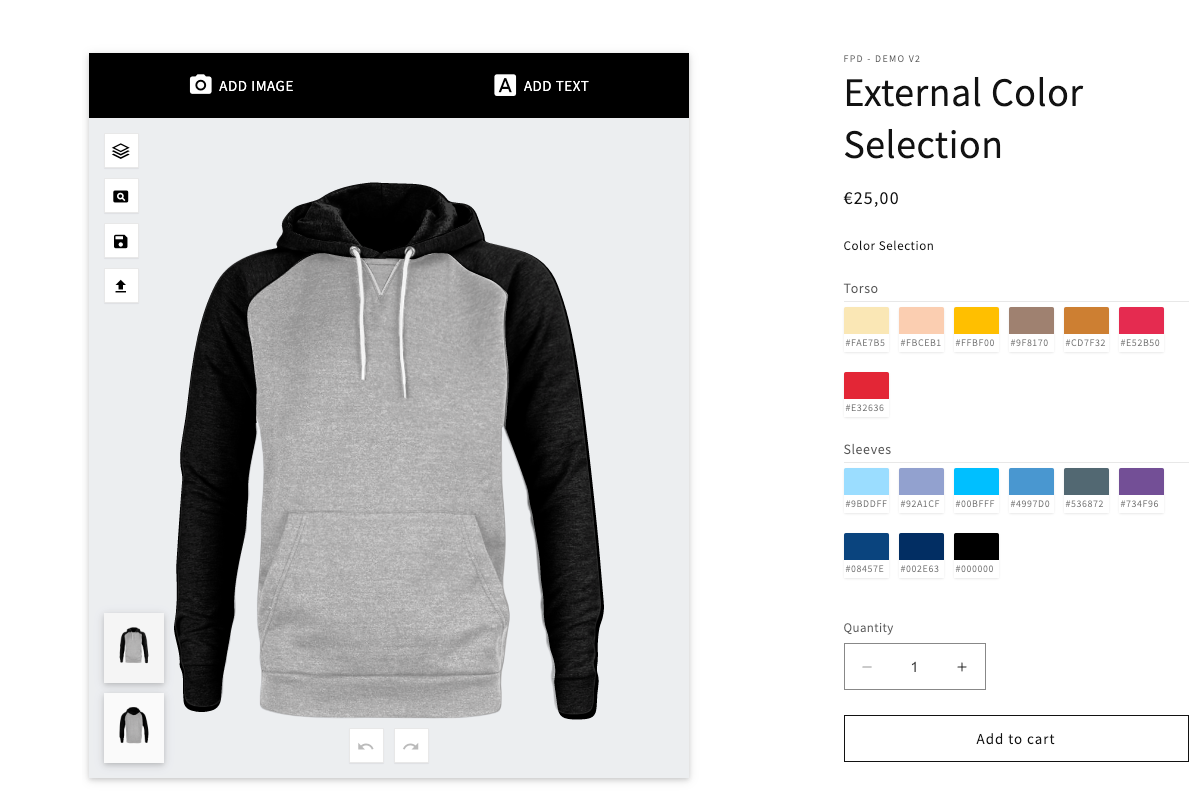Select torso color #FFBF00
This screenshot has width=1200, height=800.
click(976, 322)
